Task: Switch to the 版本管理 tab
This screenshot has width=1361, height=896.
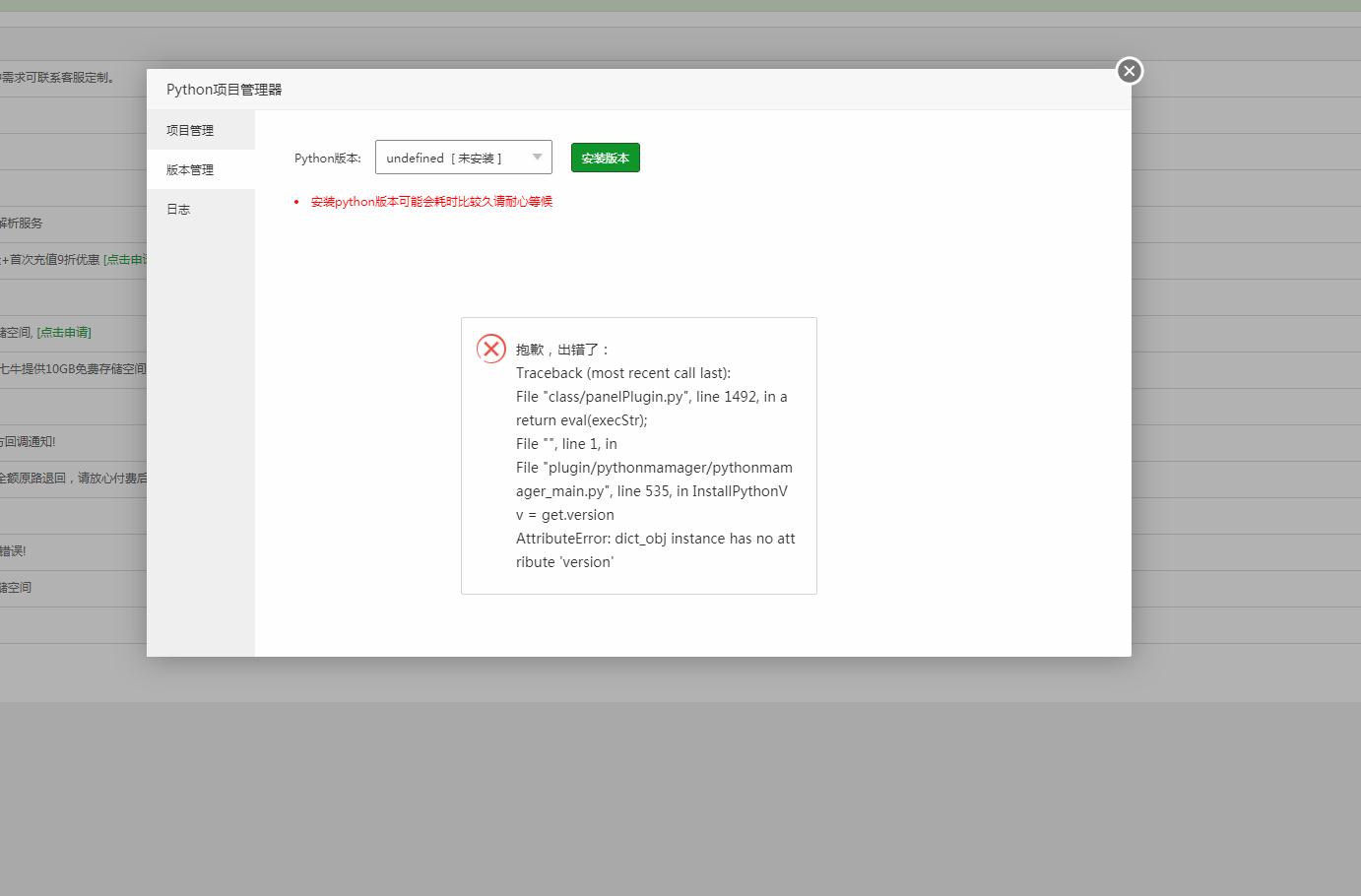Action: (201, 169)
